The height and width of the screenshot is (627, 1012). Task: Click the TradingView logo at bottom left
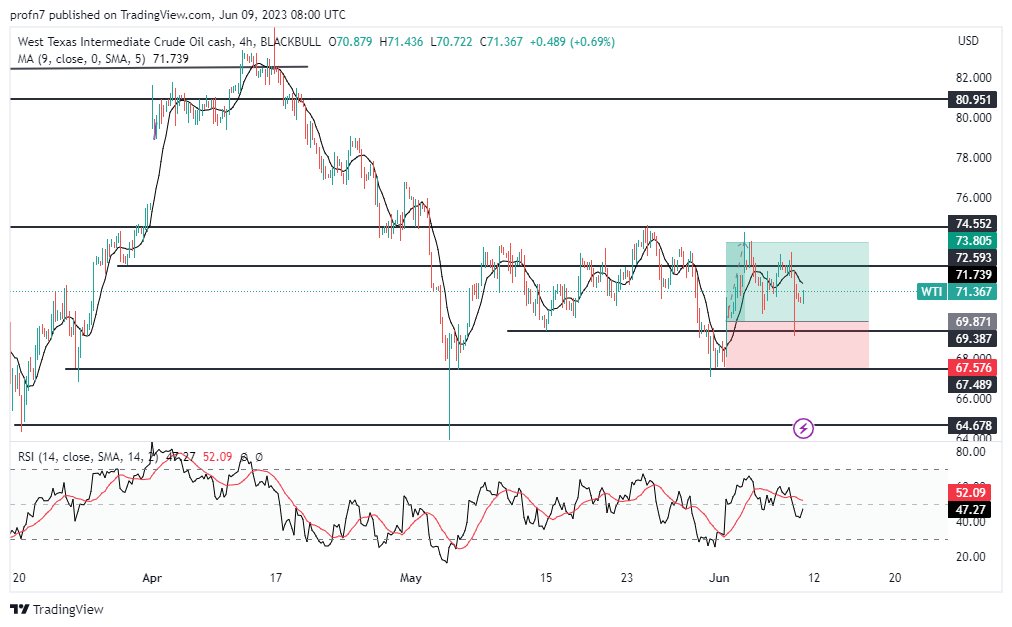pos(55,608)
